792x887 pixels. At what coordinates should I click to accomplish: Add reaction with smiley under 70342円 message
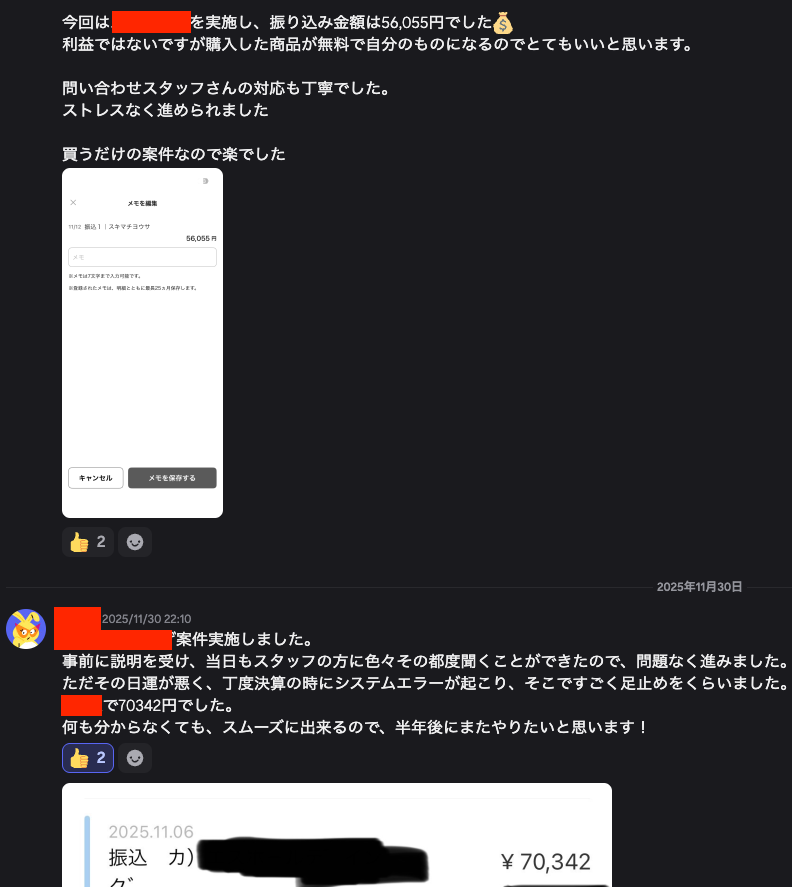[135, 758]
